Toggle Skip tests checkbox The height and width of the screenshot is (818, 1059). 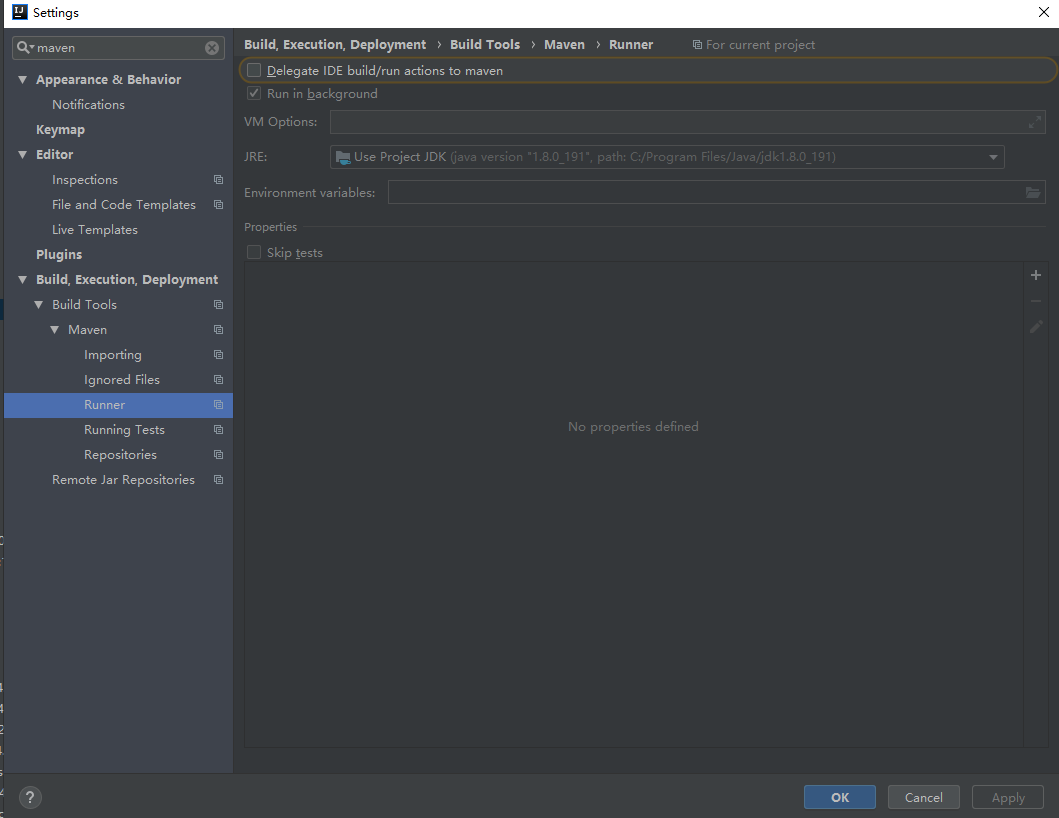click(254, 252)
